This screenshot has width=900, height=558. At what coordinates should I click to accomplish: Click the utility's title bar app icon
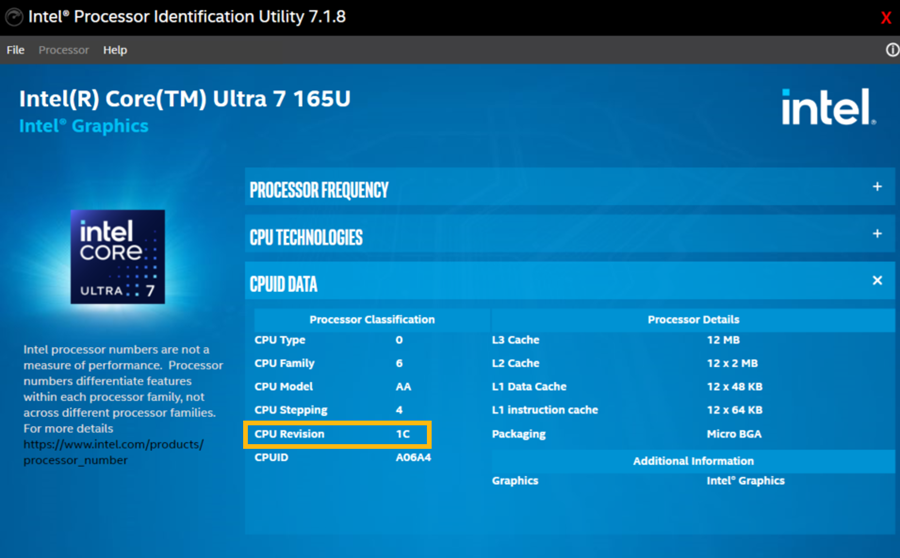(14, 17)
